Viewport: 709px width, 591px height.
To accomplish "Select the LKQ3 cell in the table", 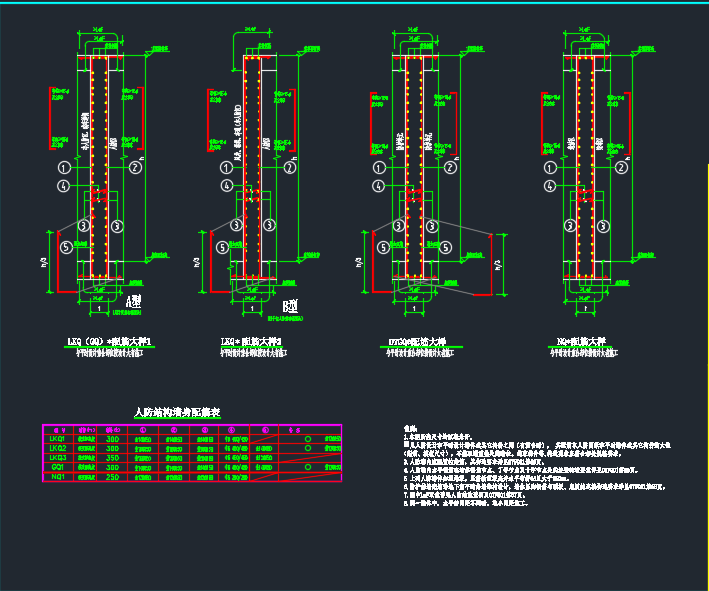I will pos(58,458).
